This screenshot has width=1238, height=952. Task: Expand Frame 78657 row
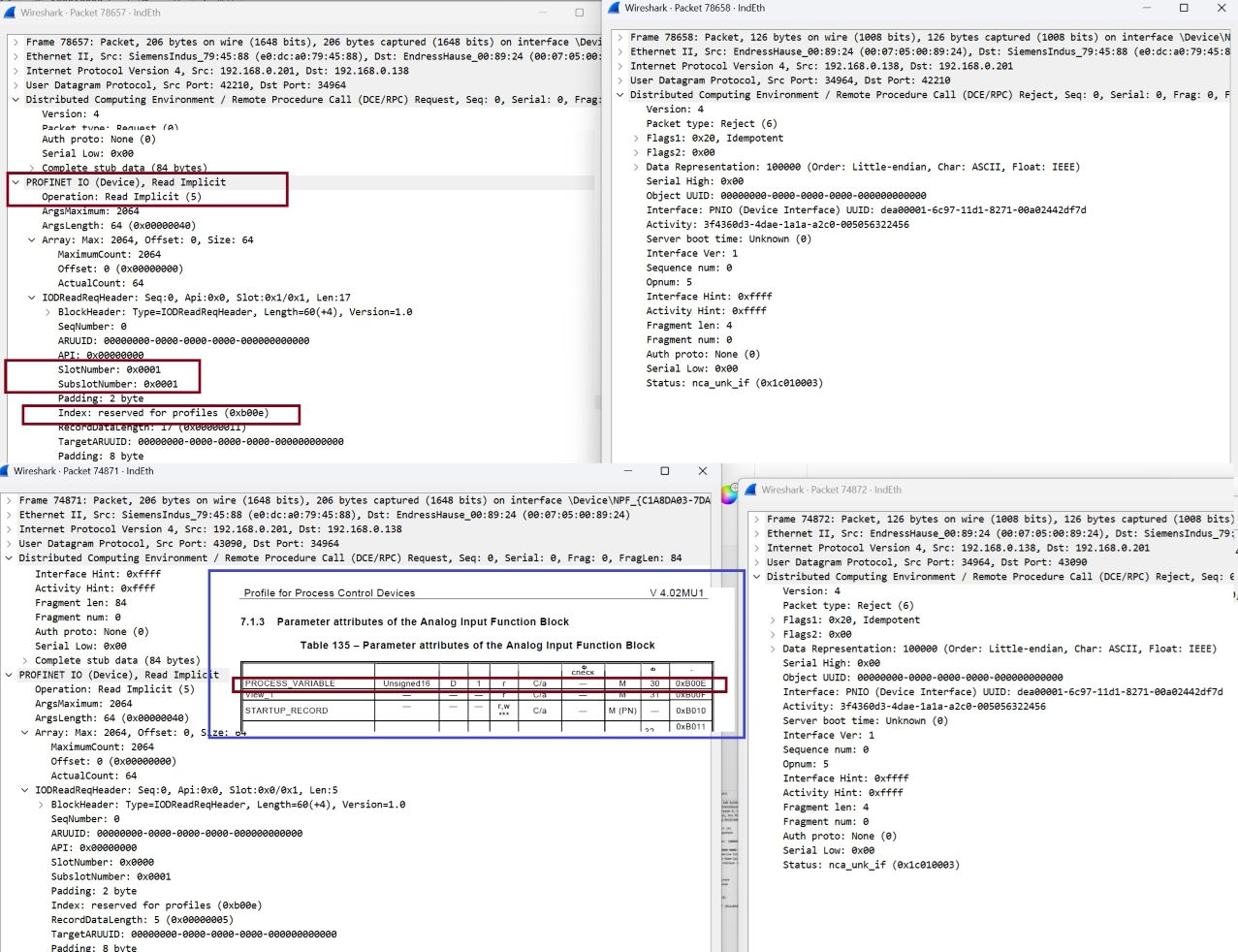(16, 43)
